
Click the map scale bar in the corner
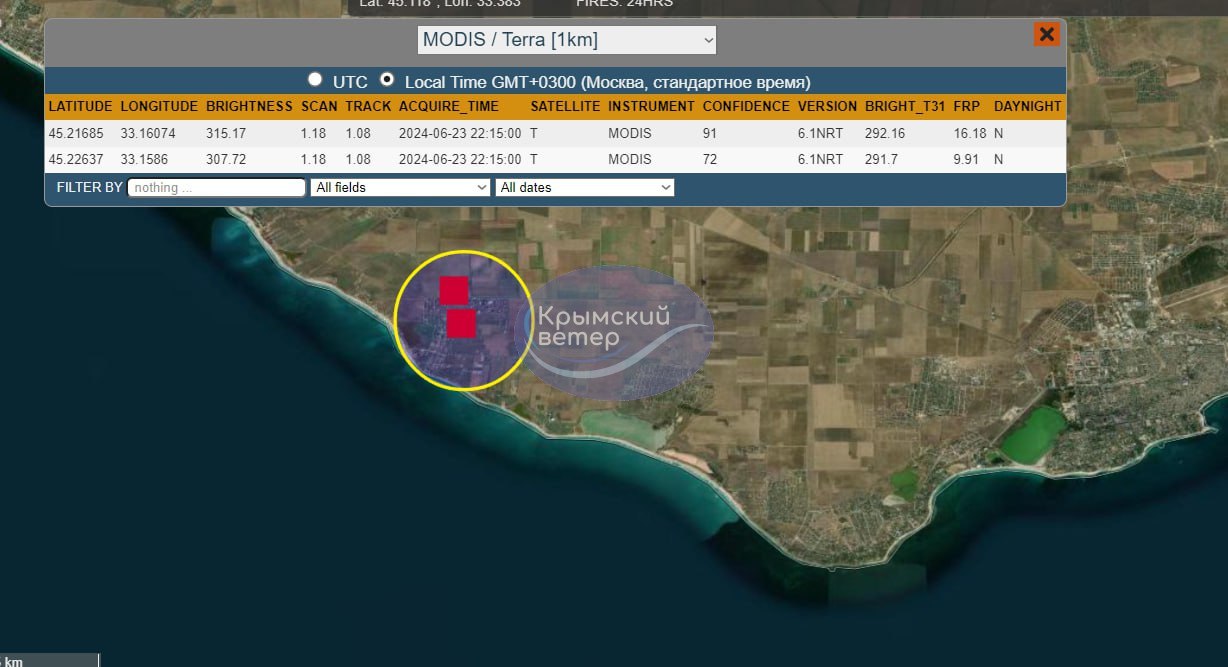point(50,660)
